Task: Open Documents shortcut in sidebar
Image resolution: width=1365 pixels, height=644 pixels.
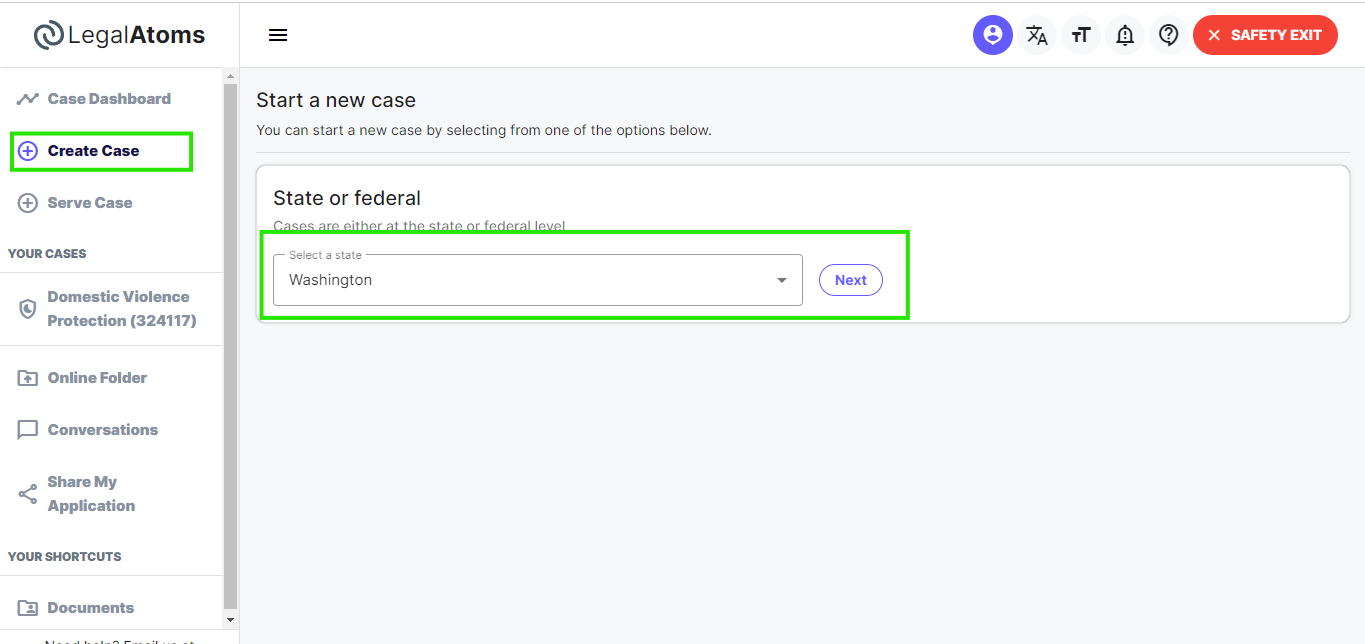Action: point(77,608)
